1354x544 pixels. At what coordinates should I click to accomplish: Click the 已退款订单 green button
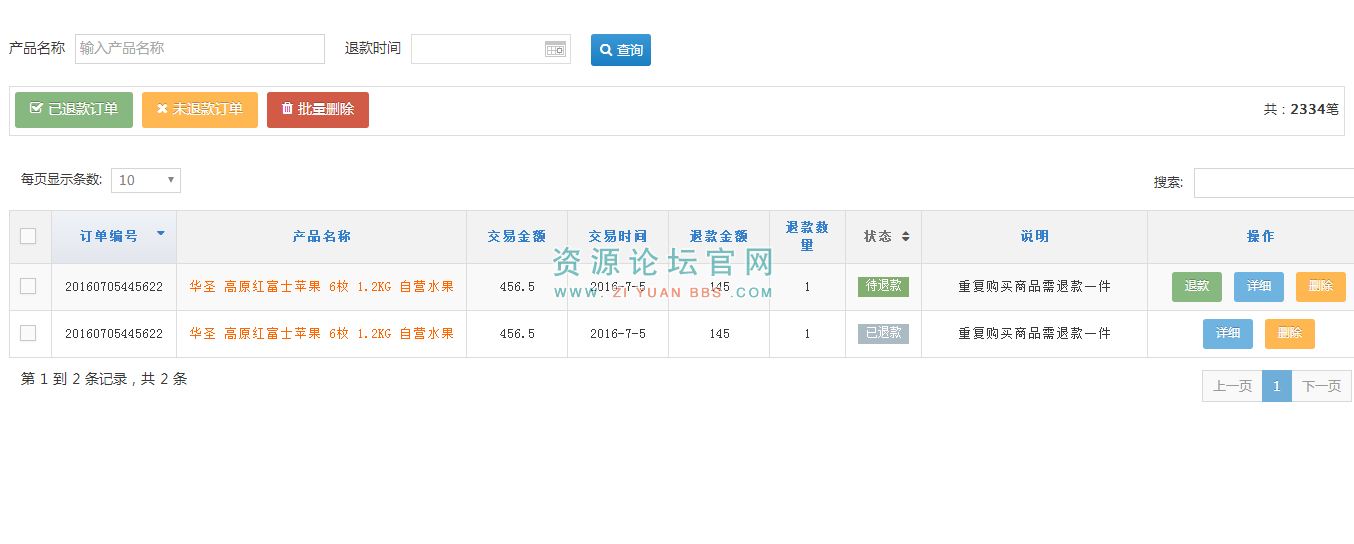point(74,110)
